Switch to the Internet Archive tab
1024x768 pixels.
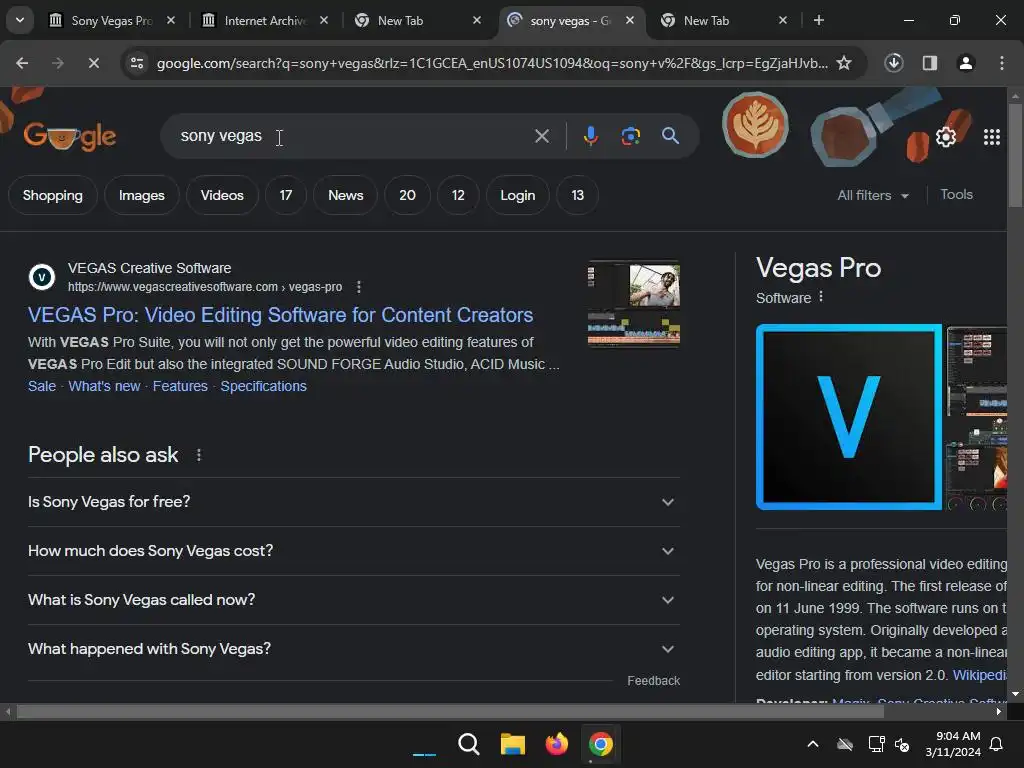click(264, 21)
